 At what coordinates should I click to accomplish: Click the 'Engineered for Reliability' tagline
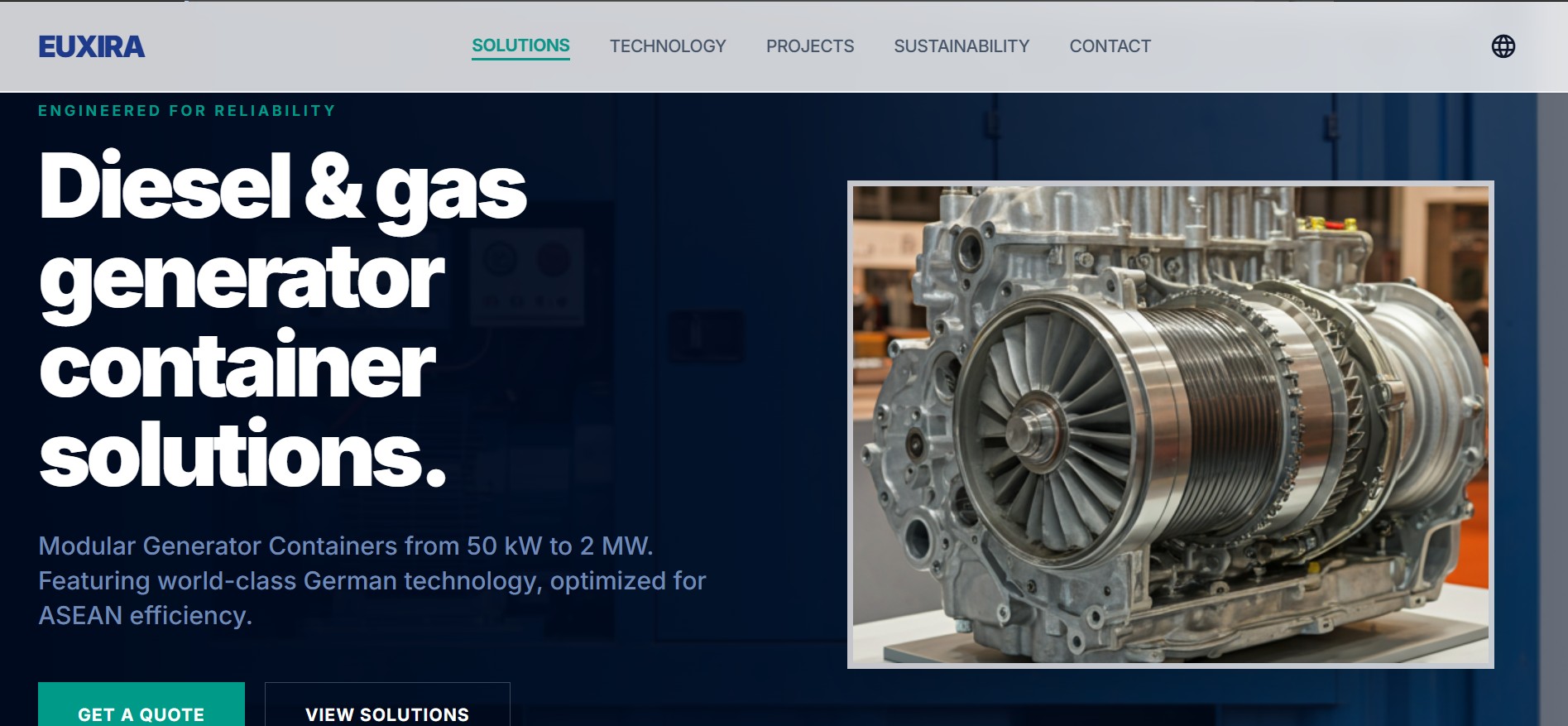187,111
